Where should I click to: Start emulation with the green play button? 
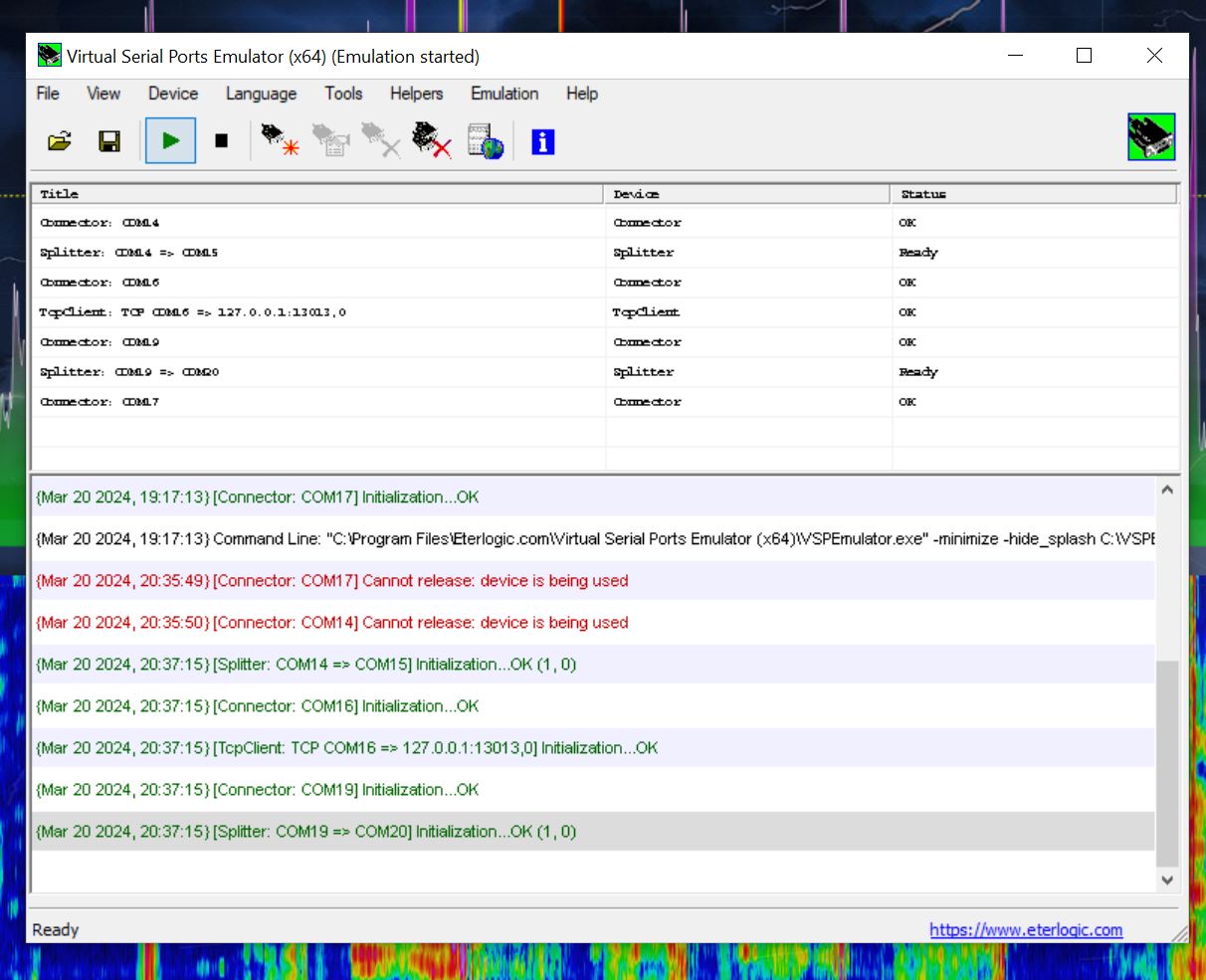[170, 141]
